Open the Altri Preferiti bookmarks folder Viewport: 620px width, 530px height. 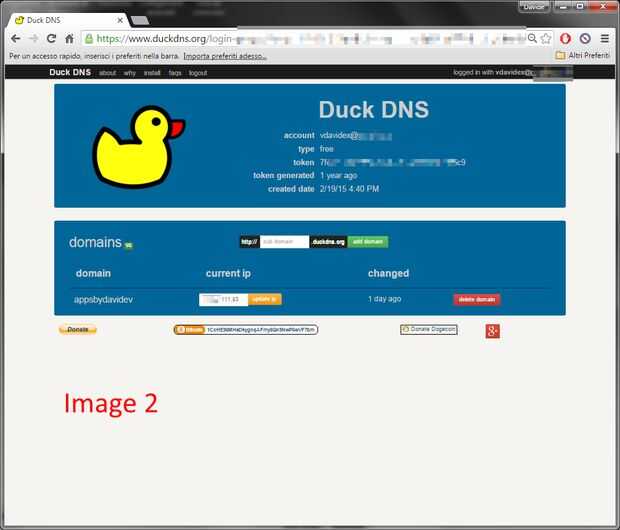[582, 55]
